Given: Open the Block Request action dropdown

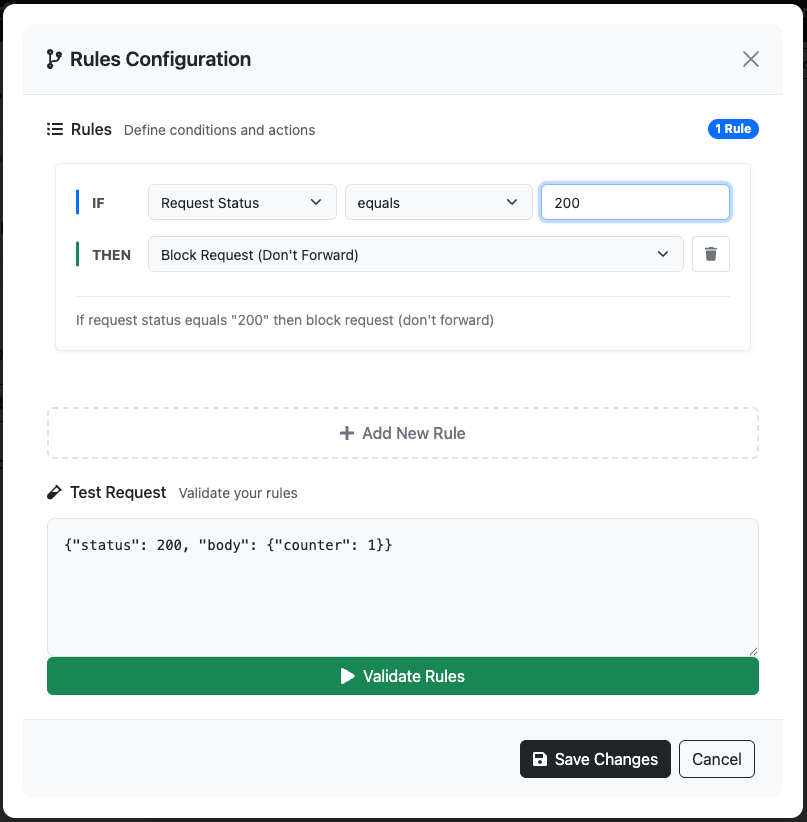Looking at the screenshot, I should click(x=415, y=254).
